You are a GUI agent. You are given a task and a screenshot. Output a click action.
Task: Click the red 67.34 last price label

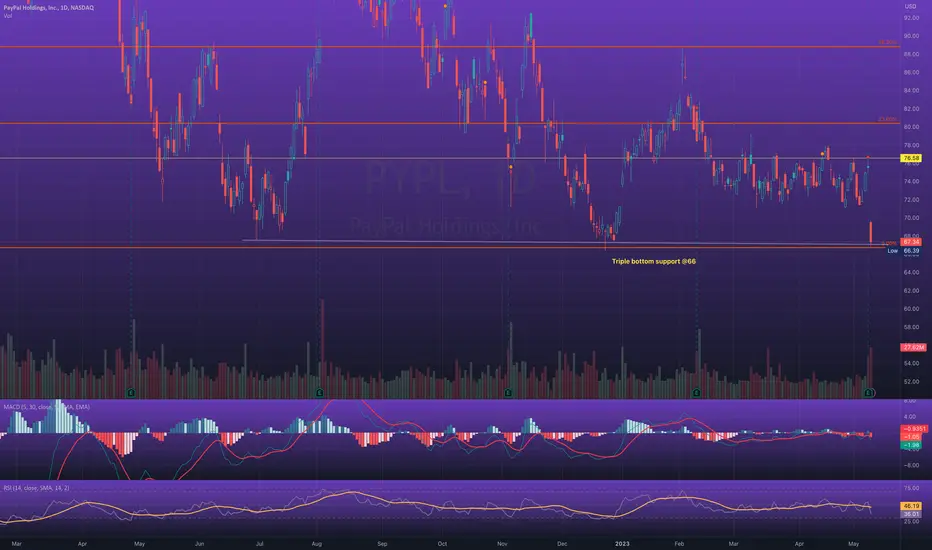click(911, 242)
